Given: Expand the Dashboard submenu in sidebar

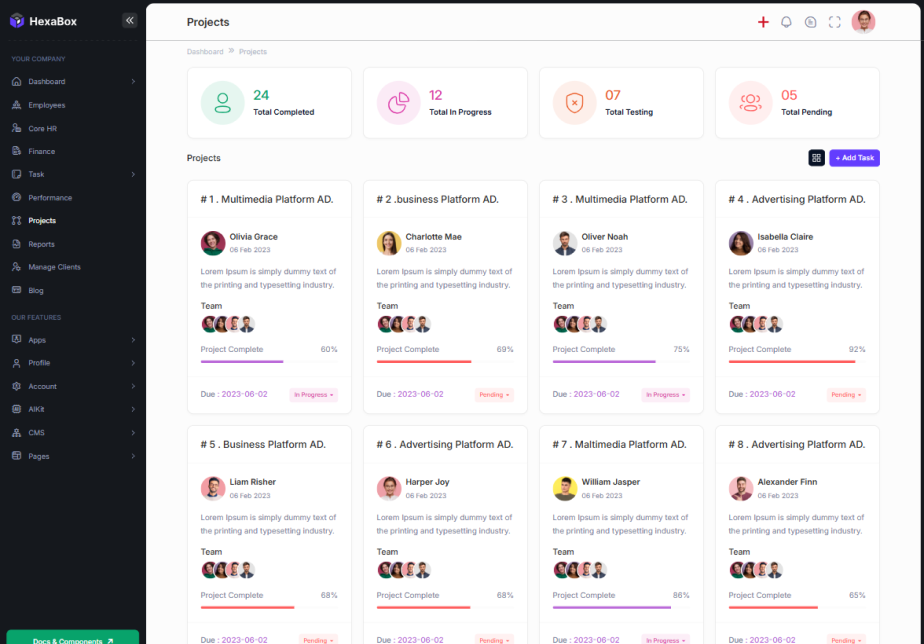Looking at the screenshot, I should tap(132, 81).
